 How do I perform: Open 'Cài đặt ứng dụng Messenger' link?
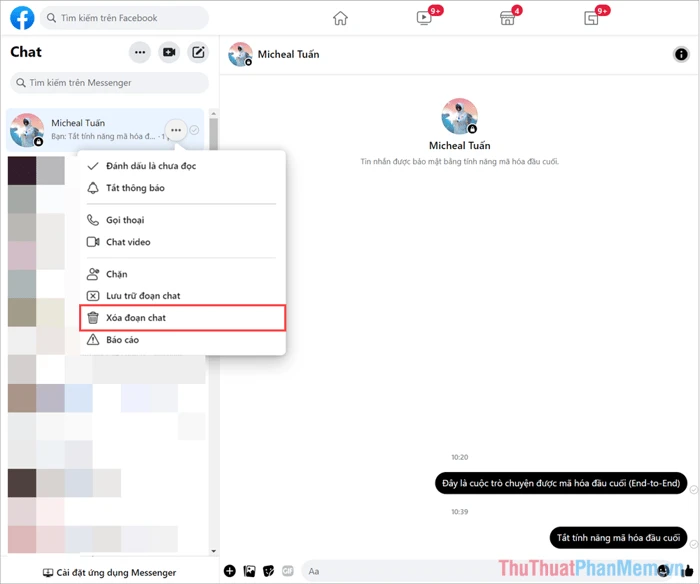click(109, 572)
